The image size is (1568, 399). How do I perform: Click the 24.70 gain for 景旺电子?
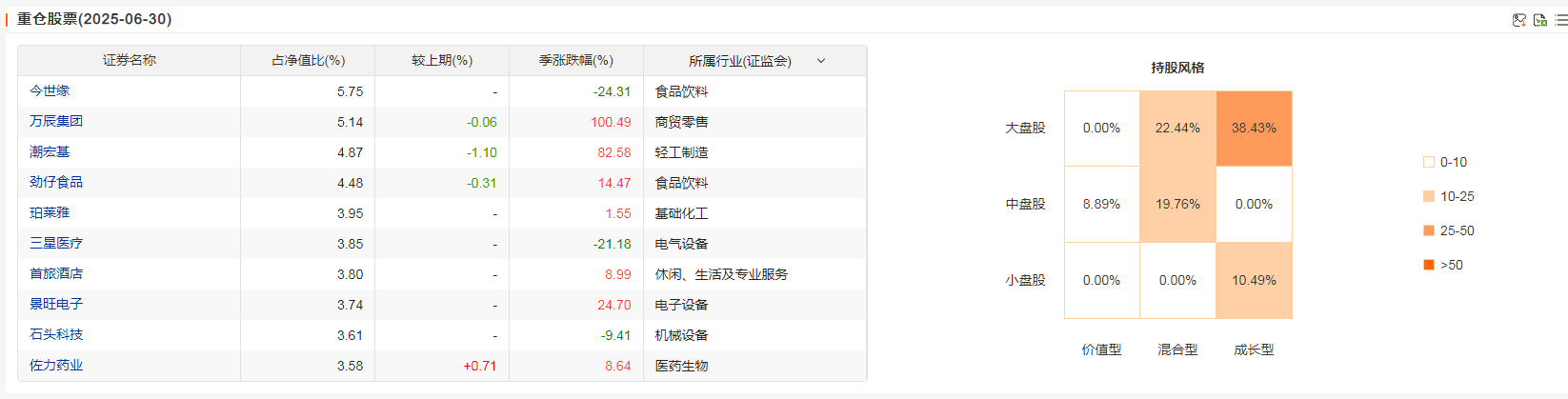click(613, 306)
